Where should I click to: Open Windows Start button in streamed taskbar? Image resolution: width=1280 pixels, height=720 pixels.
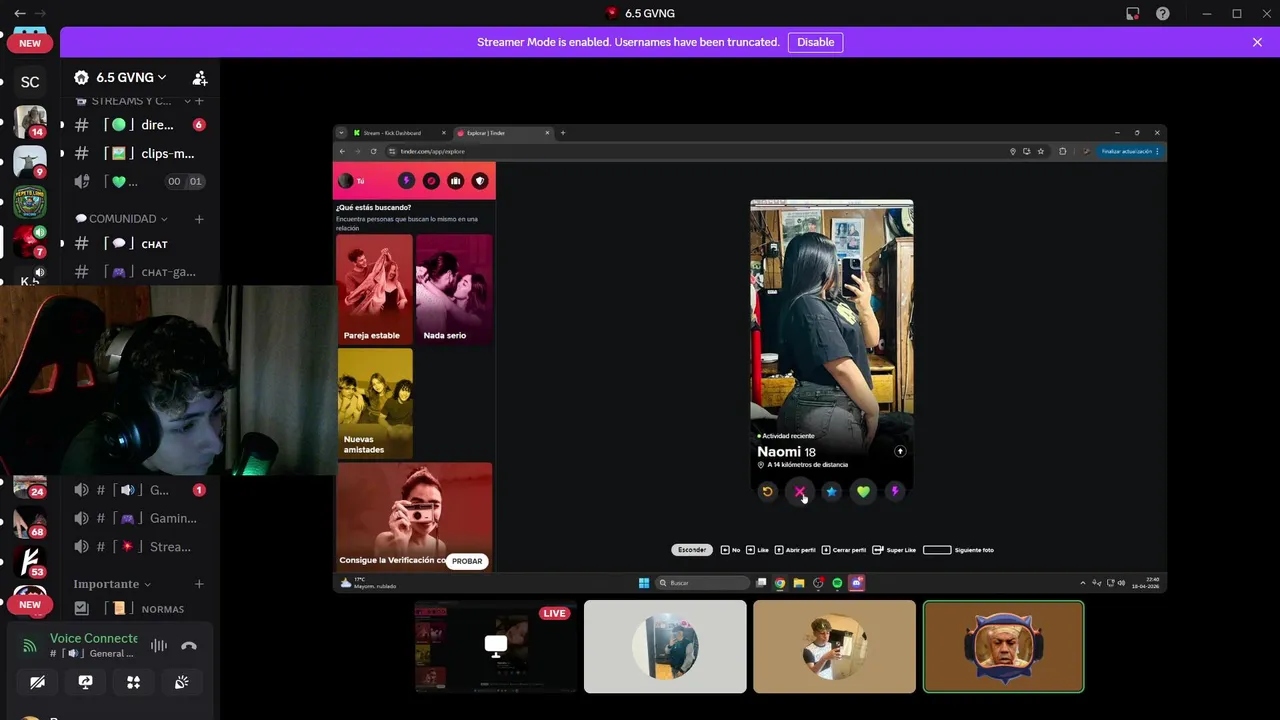click(644, 583)
